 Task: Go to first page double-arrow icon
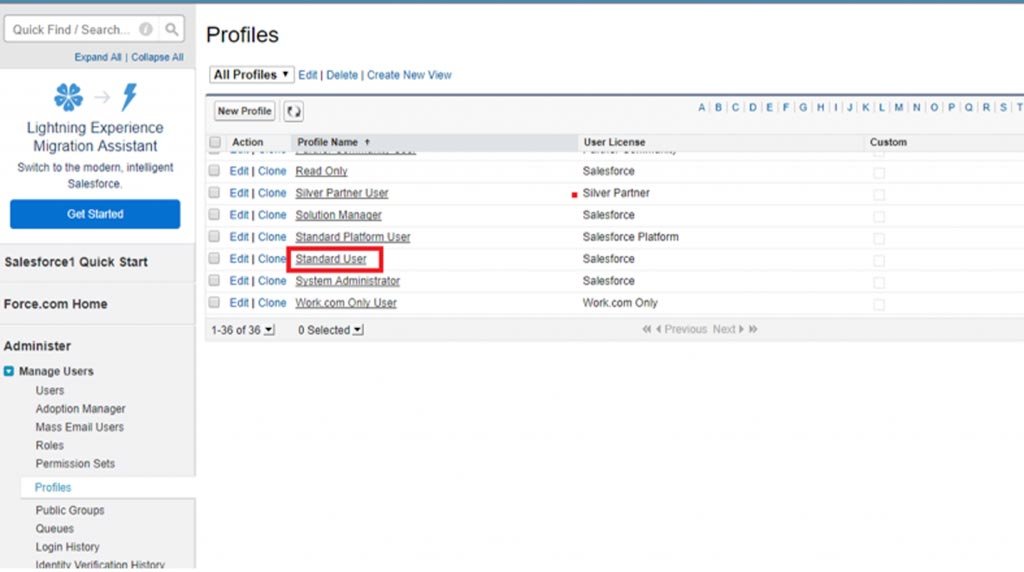647,329
